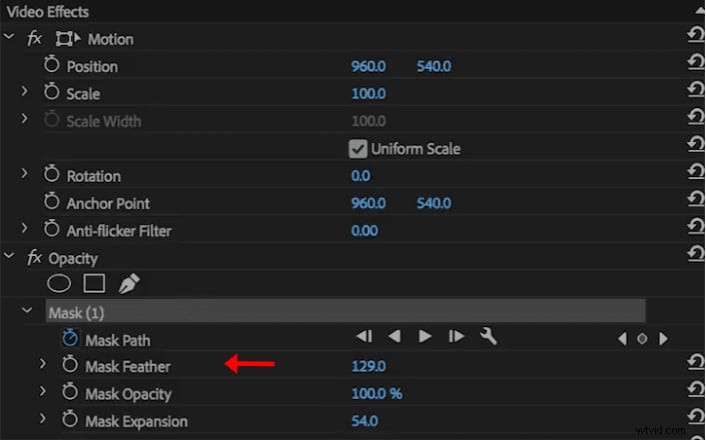Reset the Opacity effect
This screenshot has width=706, height=440.
point(696,254)
